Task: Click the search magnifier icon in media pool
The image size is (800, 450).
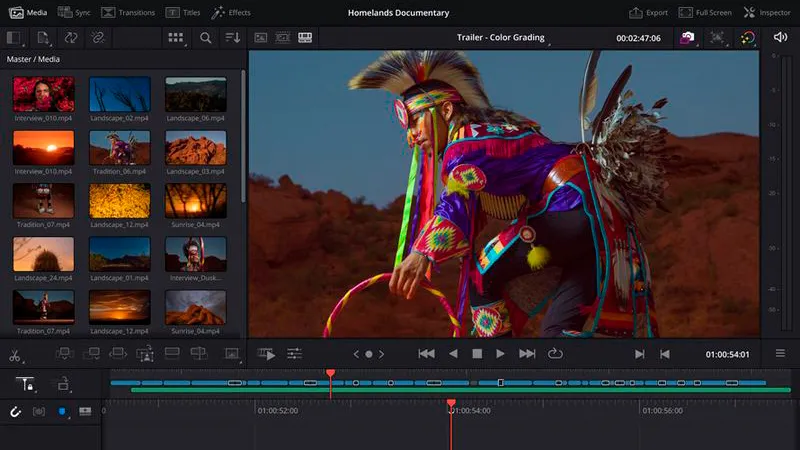Action: (x=206, y=38)
